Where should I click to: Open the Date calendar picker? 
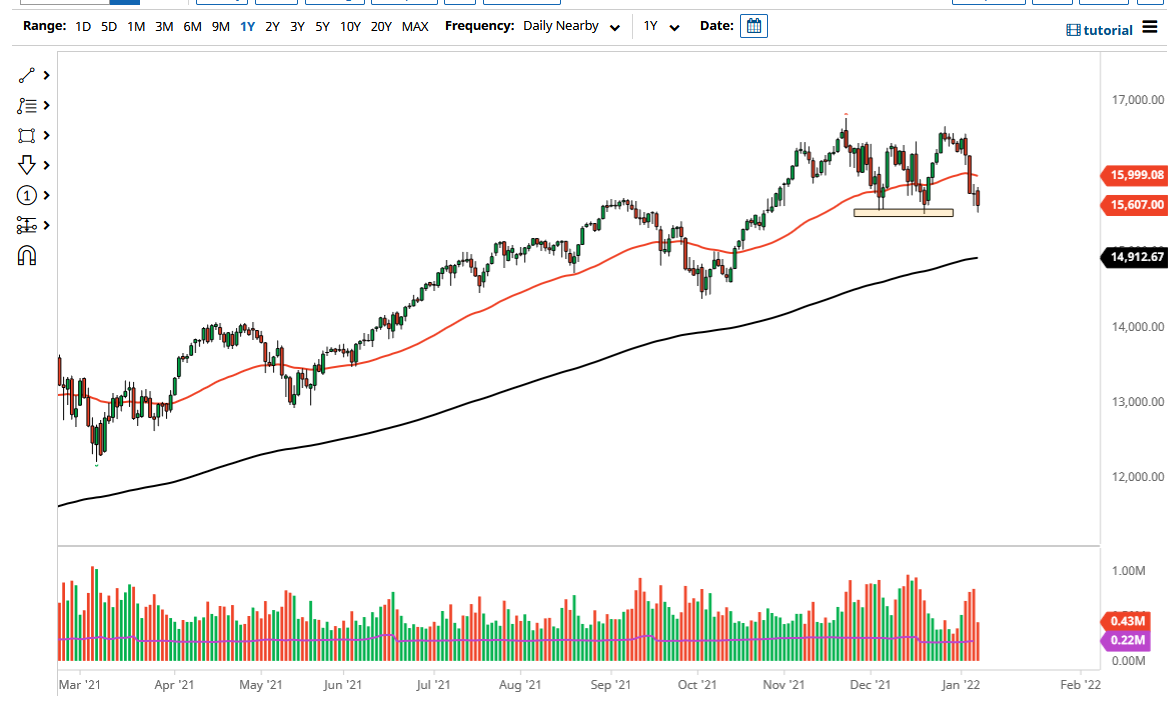pos(753,25)
